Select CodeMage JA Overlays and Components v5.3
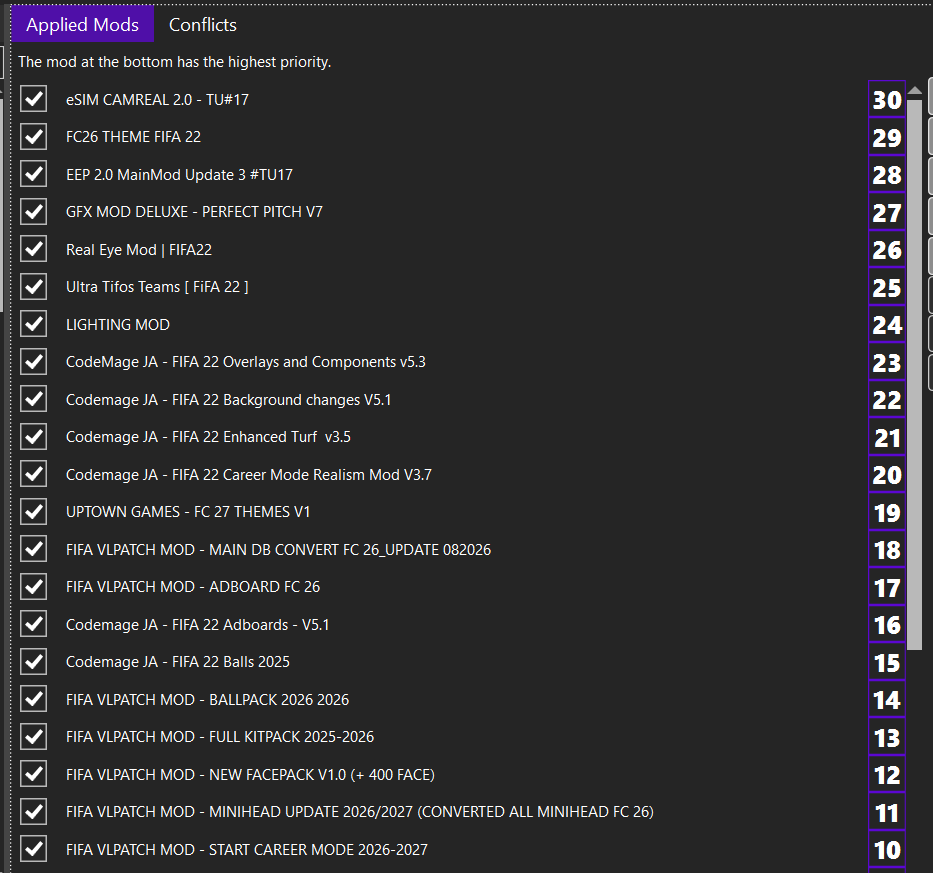The height and width of the screenshot is (873, 933). 246,362
